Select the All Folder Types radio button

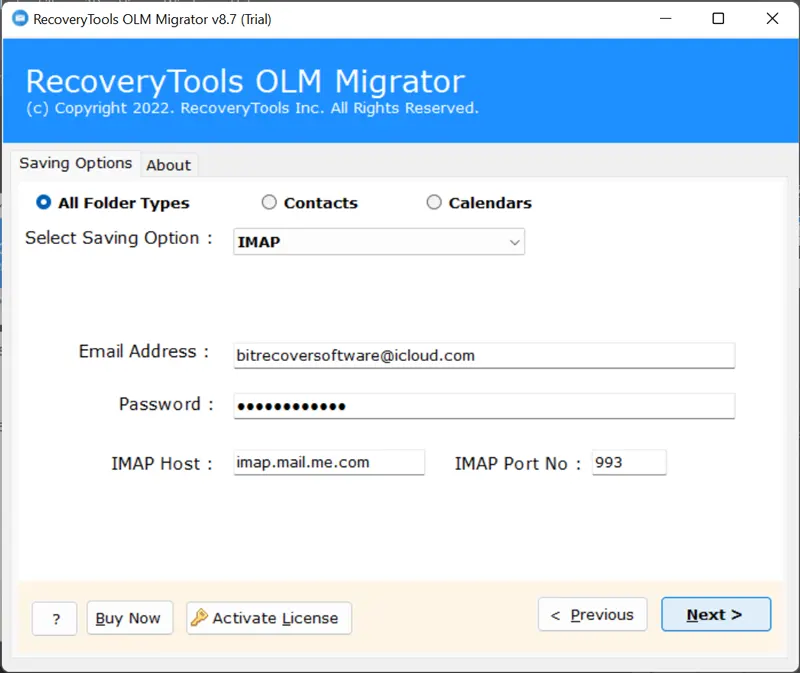pos(44,202)
